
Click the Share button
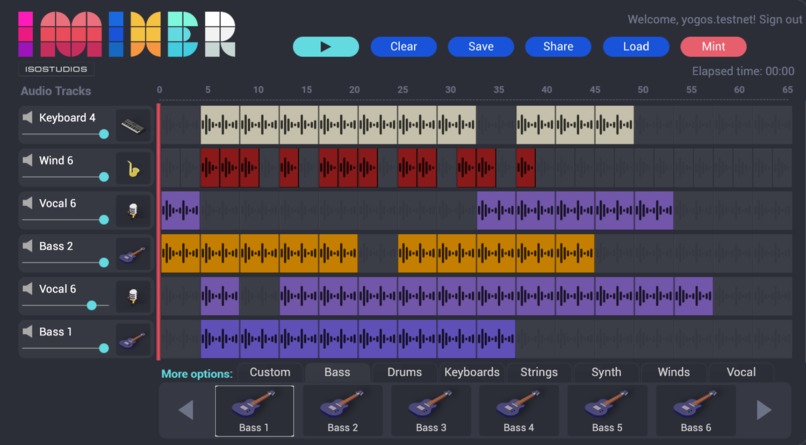(558, 47)
